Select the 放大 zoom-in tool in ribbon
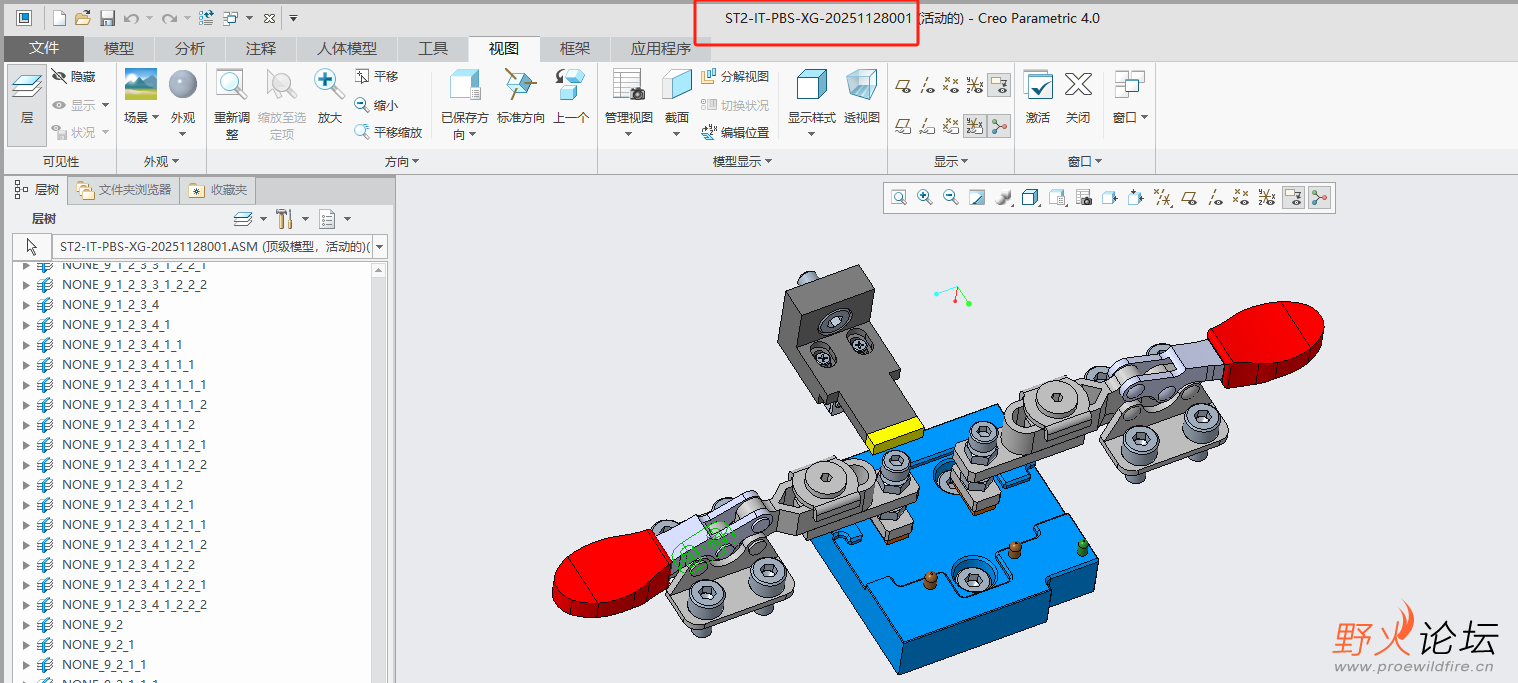Image resolution: width=1518 pixels, height=683 pixels. (329, 85)
